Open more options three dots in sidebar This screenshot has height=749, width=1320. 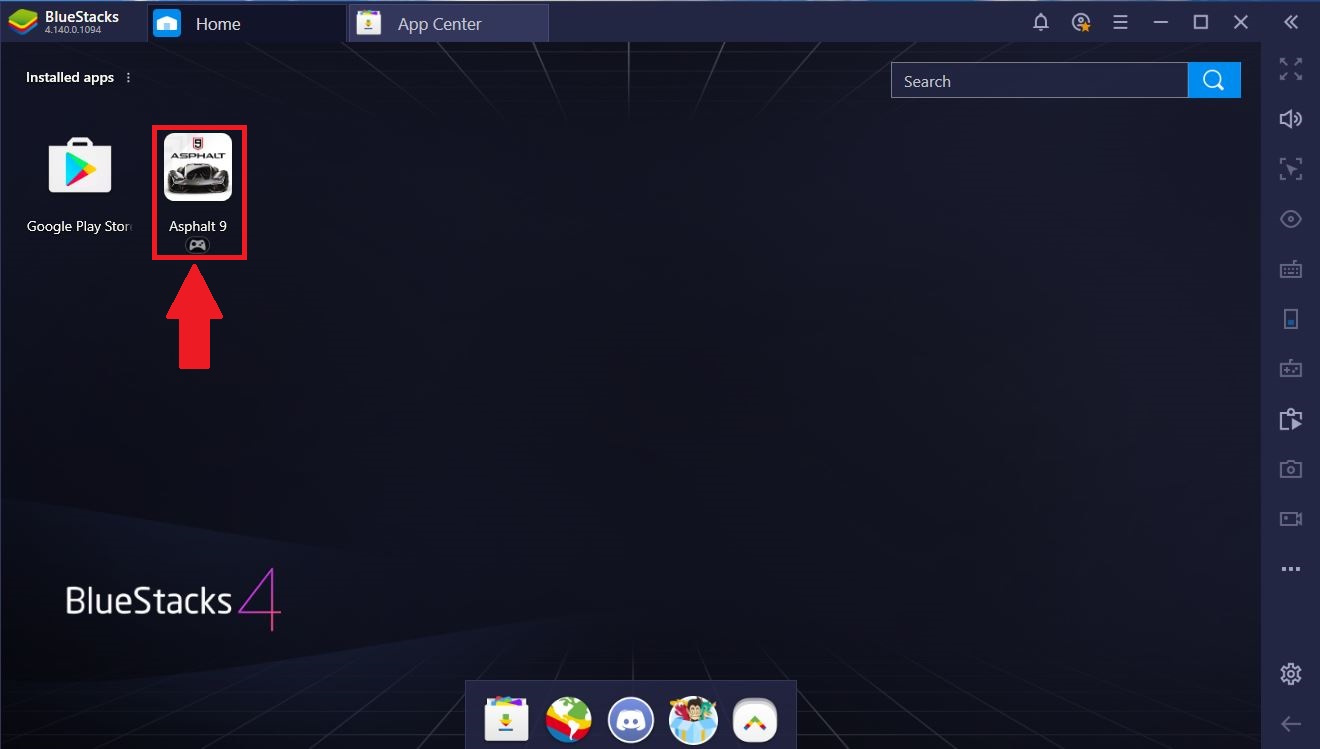click(1291, 569)
